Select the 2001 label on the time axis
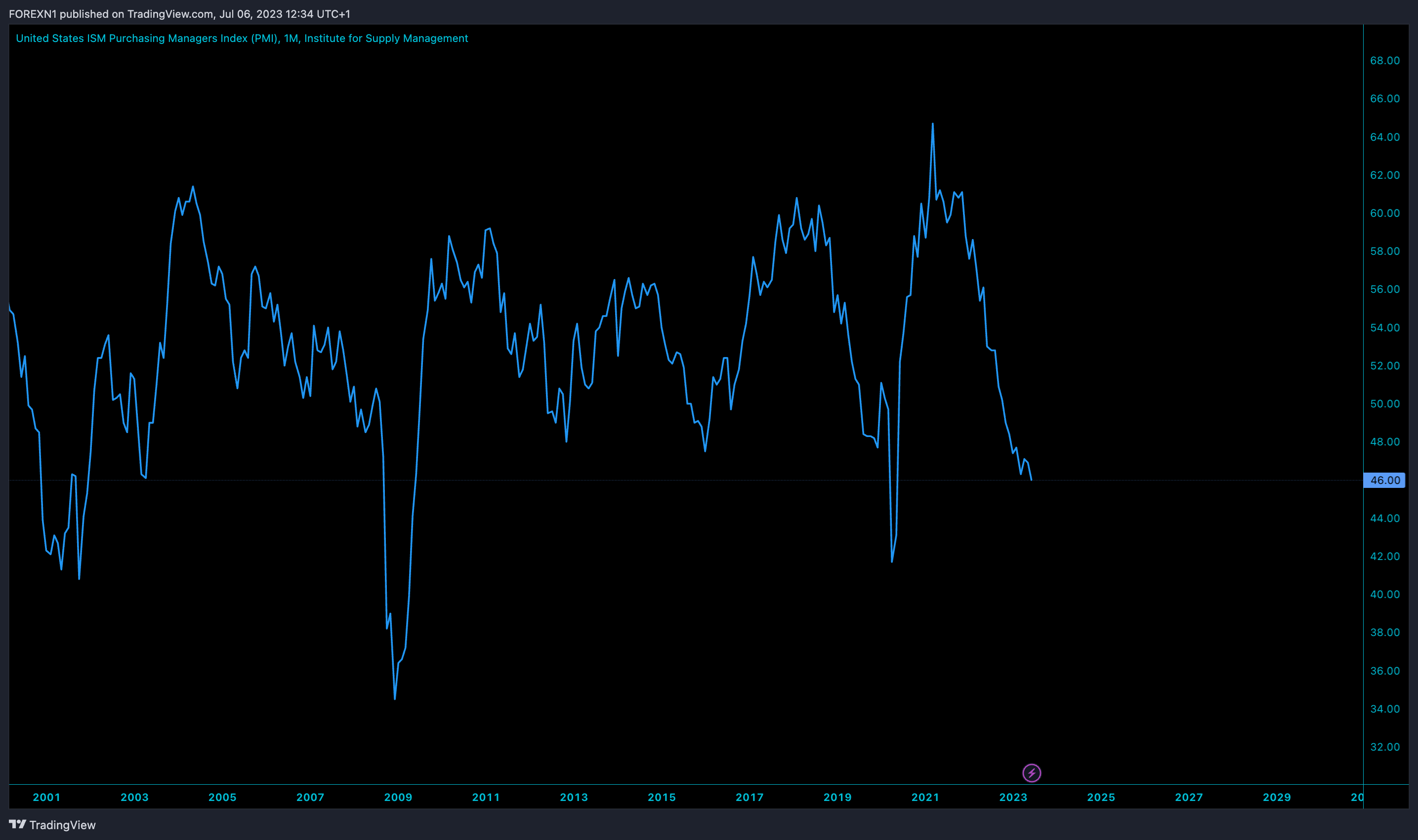 tap(46, 797)
